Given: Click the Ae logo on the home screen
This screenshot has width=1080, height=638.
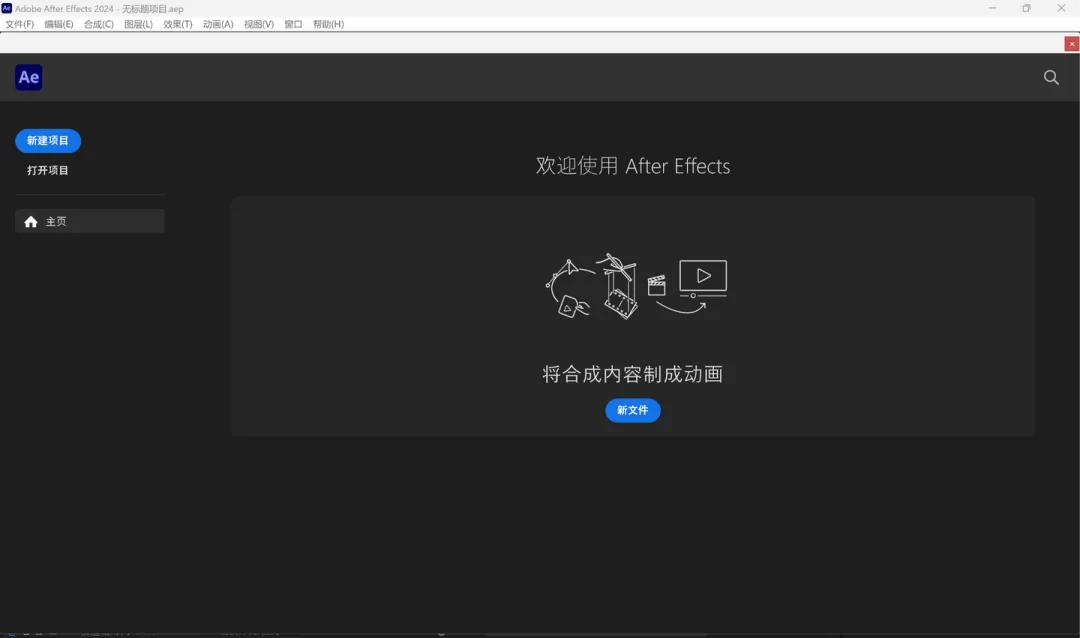Looking at the screenshot, I should (x=28, y=77).
